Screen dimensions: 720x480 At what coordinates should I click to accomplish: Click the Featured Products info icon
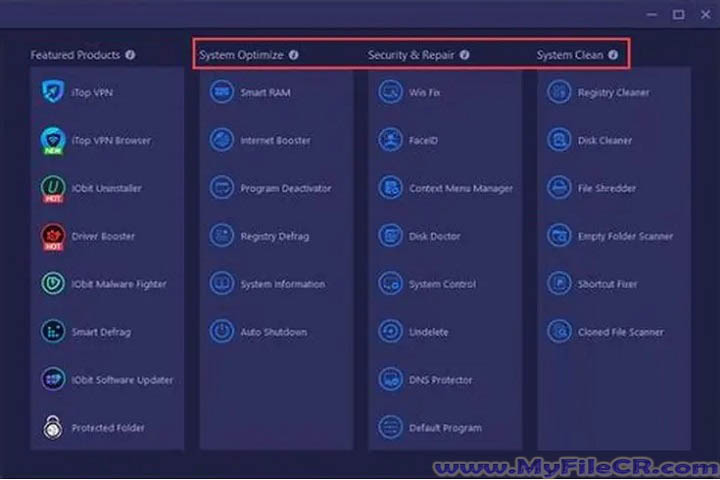pos(130,55)
